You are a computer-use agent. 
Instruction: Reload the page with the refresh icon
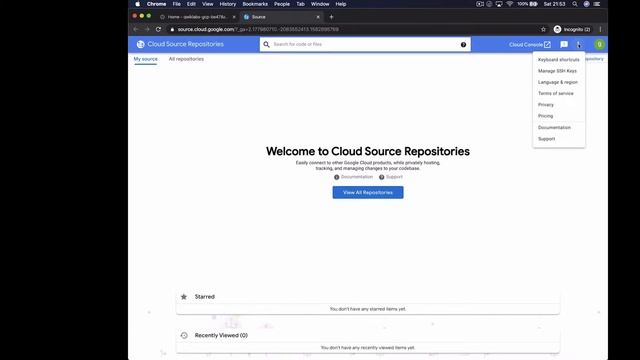click(x=158, y=29)
